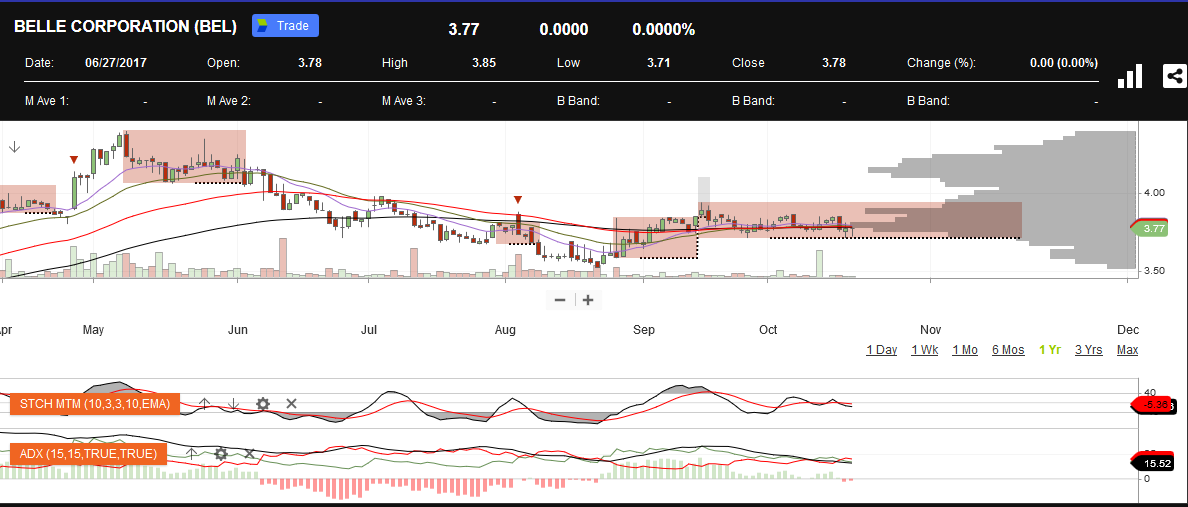This screenshot has height=507, width=1188.
Task: Click the High value 3.85
Action: (484, 63)
